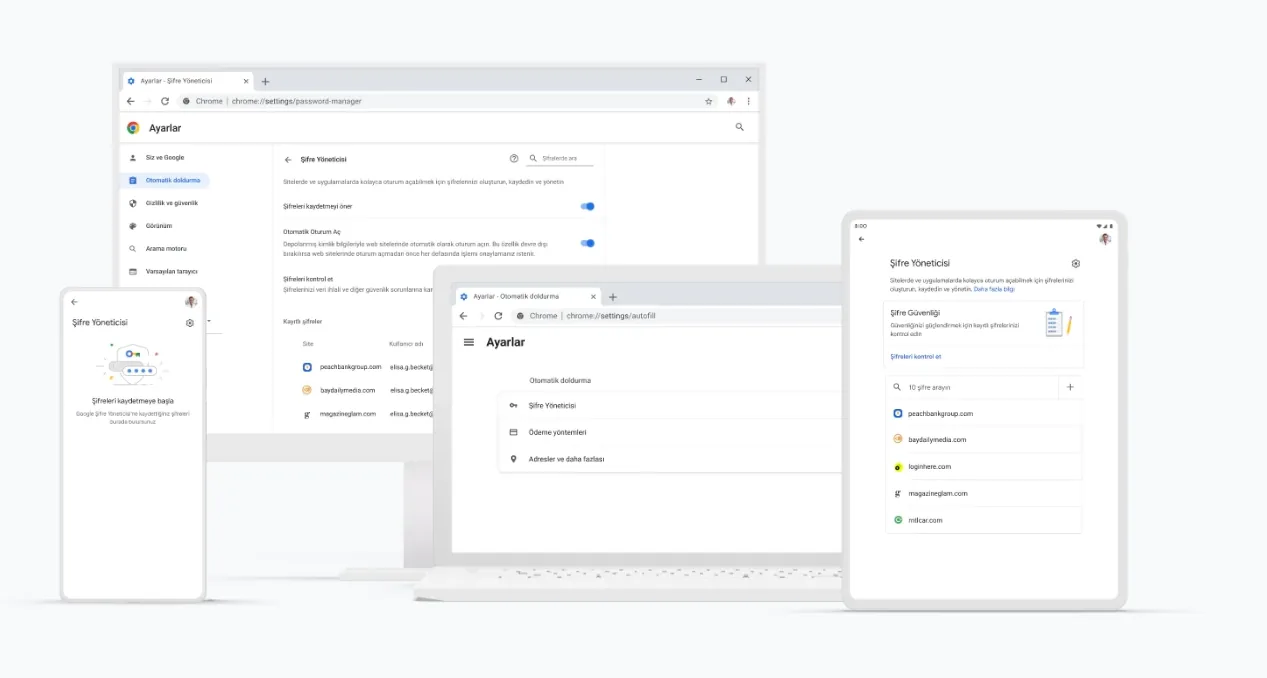Tap '10 şifre arayın' search field on tablet

971,387
